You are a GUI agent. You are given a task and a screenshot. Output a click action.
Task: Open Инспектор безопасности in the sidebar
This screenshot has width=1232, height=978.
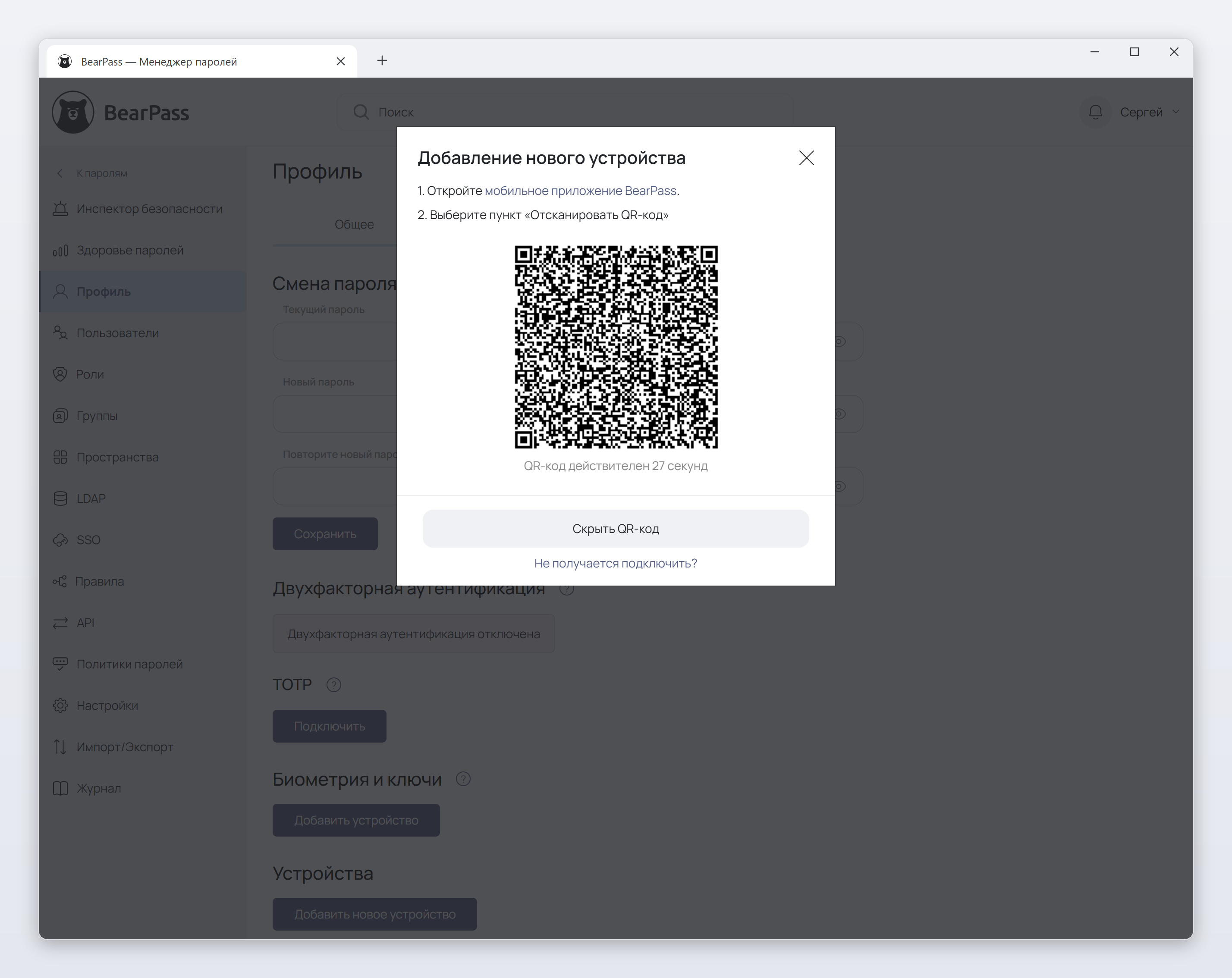[143, 209]
